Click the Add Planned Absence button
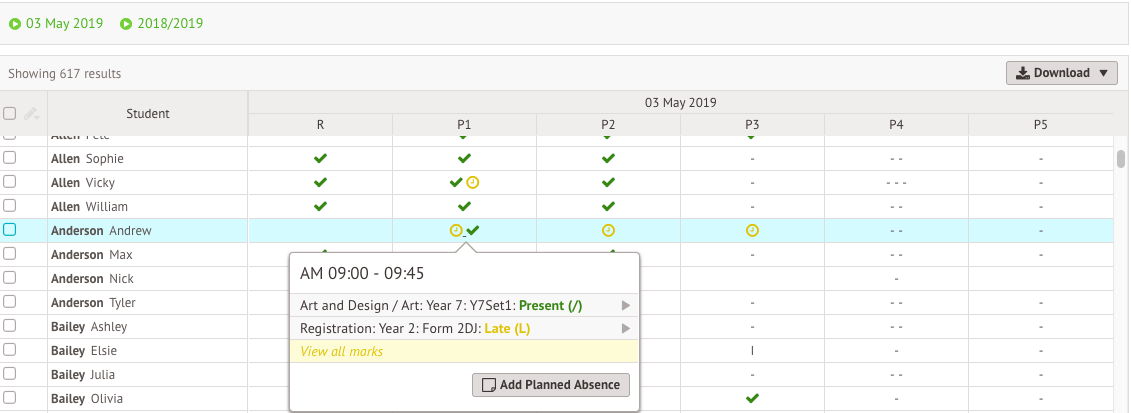This screenshot has height=413, width=1131. point(551,385)
